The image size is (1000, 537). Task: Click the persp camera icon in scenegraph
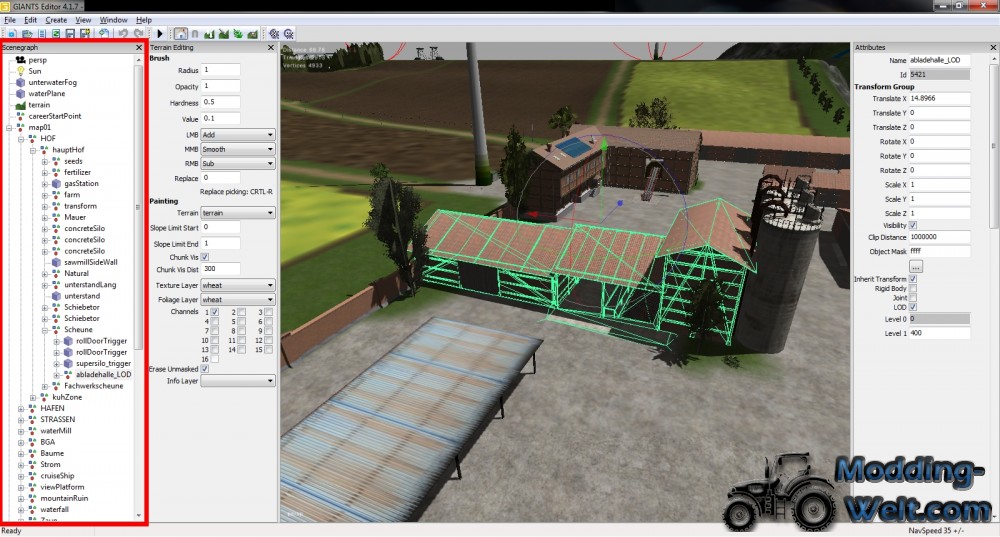19,60
